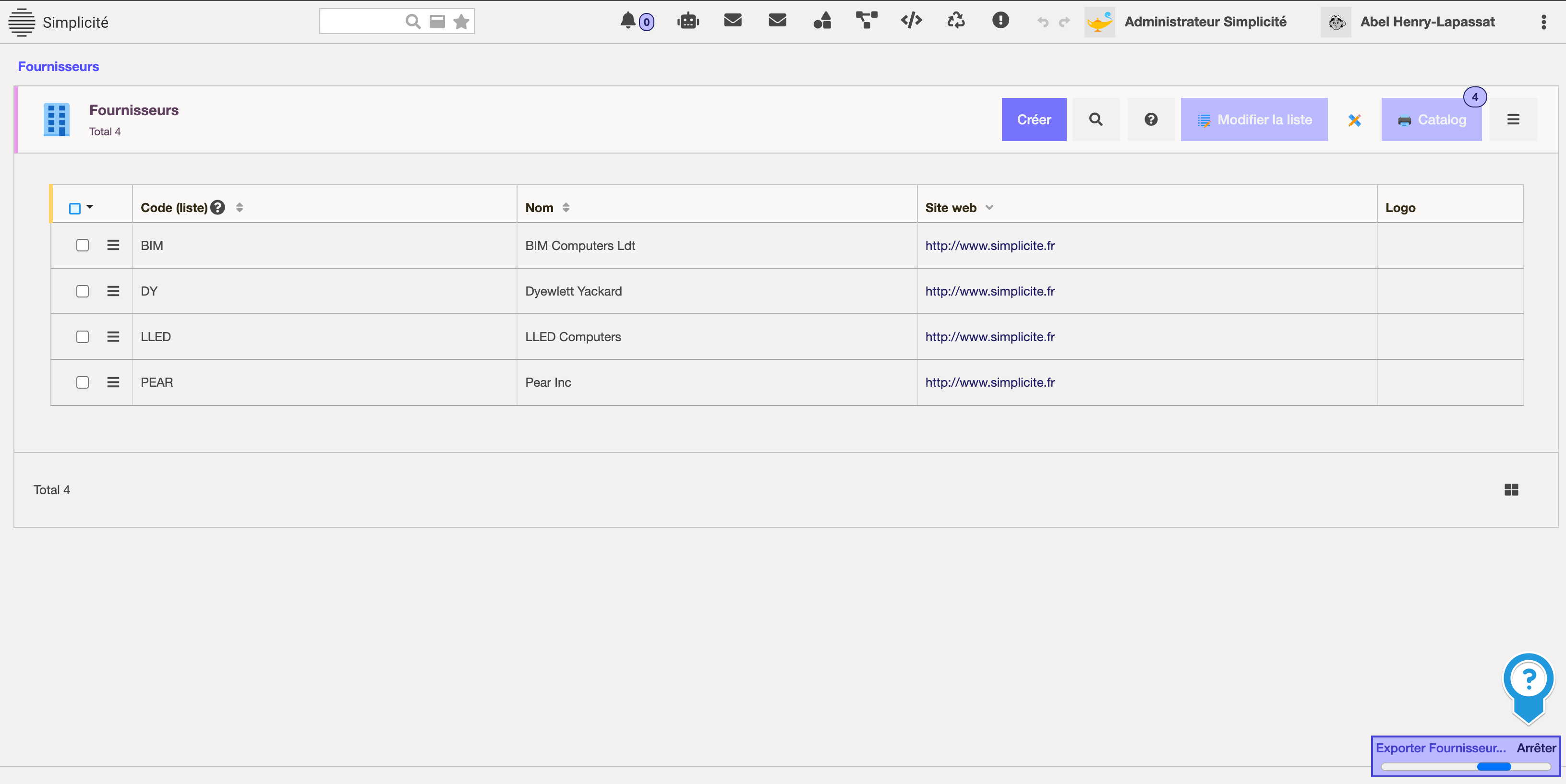Image resolution: width=1566 pixels, height=784 pixels.
Task: Click the code editor brackets icon
Action: pyautogui.click(x=911, y=21)
